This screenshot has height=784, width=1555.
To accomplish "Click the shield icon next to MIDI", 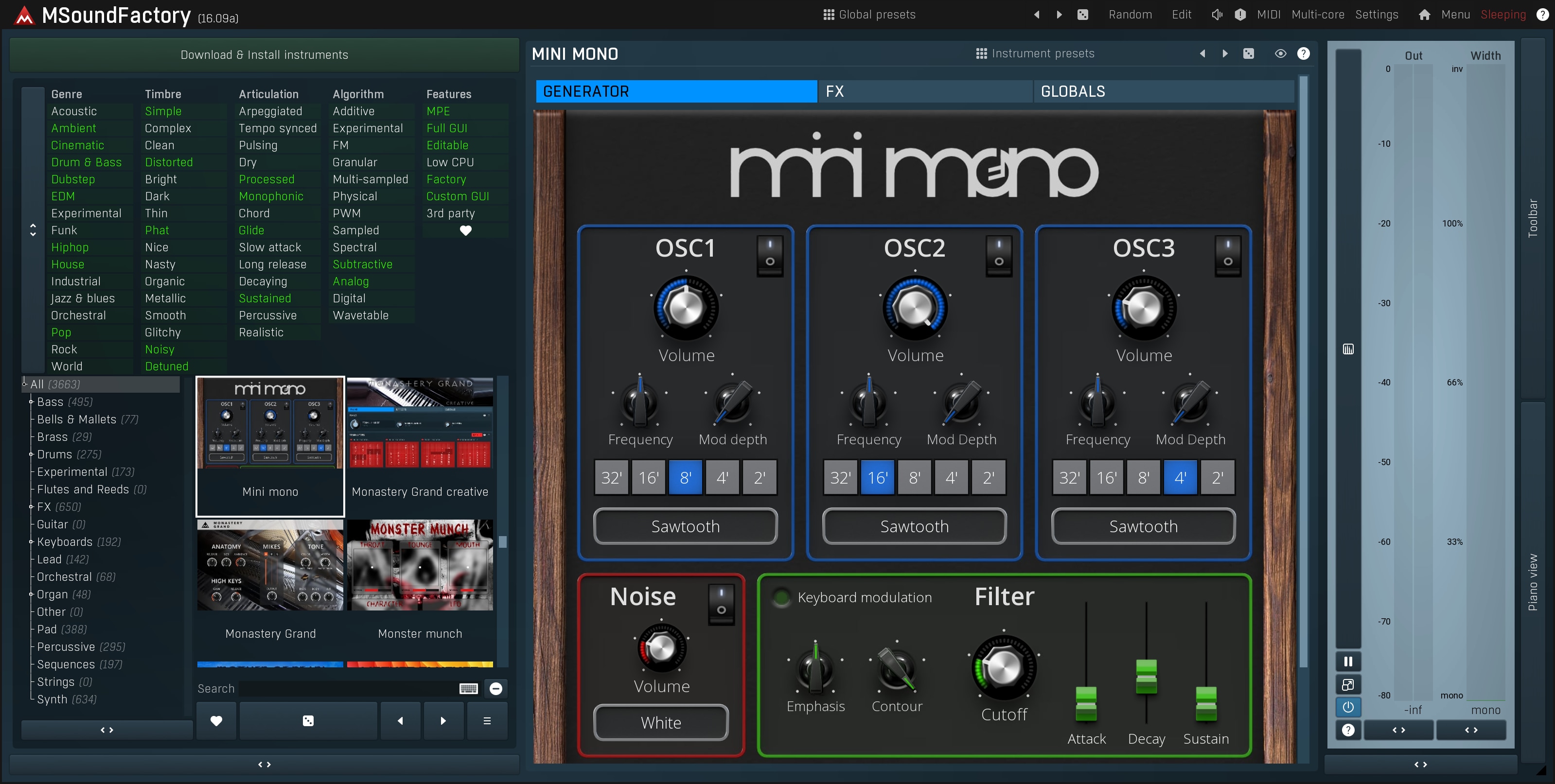I will pyautogui.click(x=1240, y=15).
